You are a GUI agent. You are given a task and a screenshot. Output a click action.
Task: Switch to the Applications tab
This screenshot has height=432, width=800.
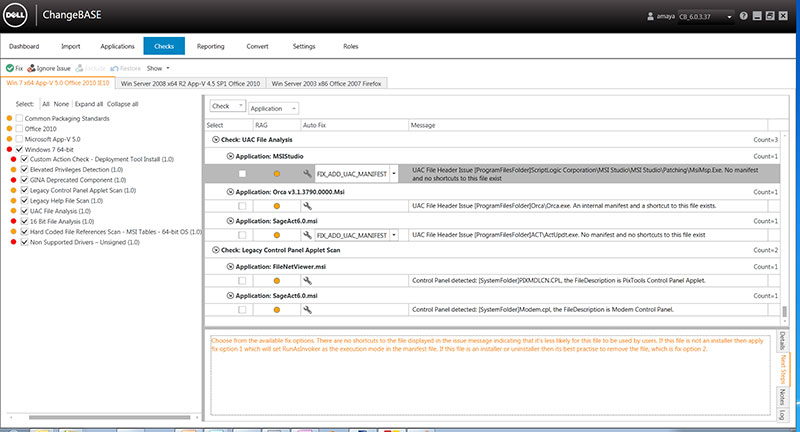tap(117, 46)
